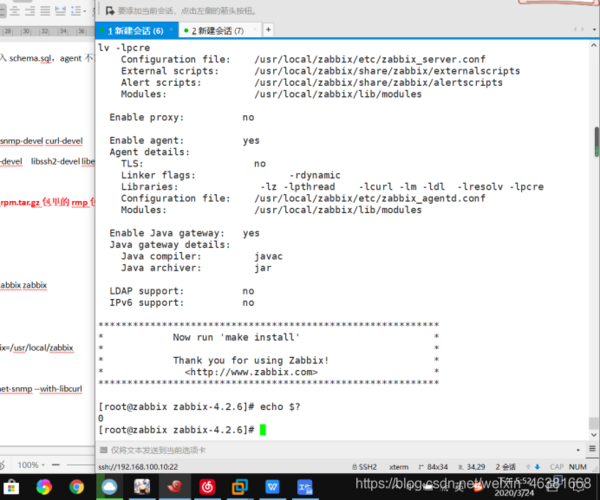Close the '2 新建会话 (7)' session tab
The width and height of the screenshot is (600, 500).
click(254, 30)
